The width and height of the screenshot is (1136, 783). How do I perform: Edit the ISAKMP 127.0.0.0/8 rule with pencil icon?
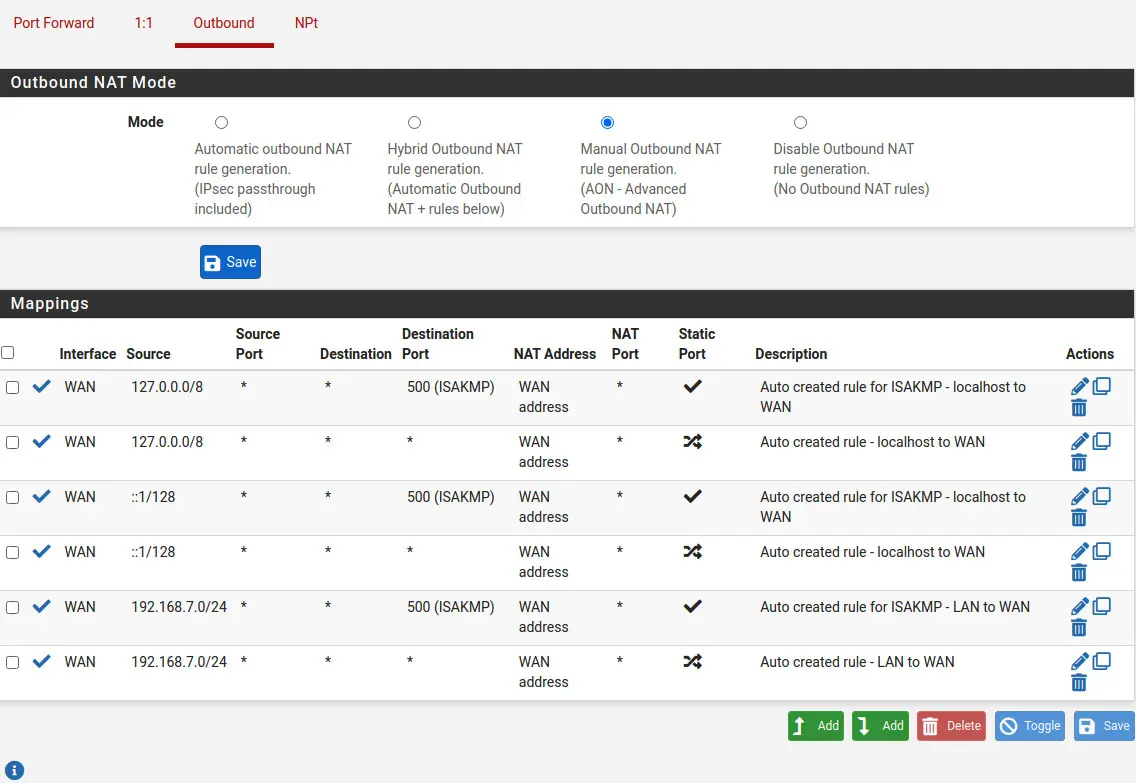pyautogui.click(x=1079, y=386)
